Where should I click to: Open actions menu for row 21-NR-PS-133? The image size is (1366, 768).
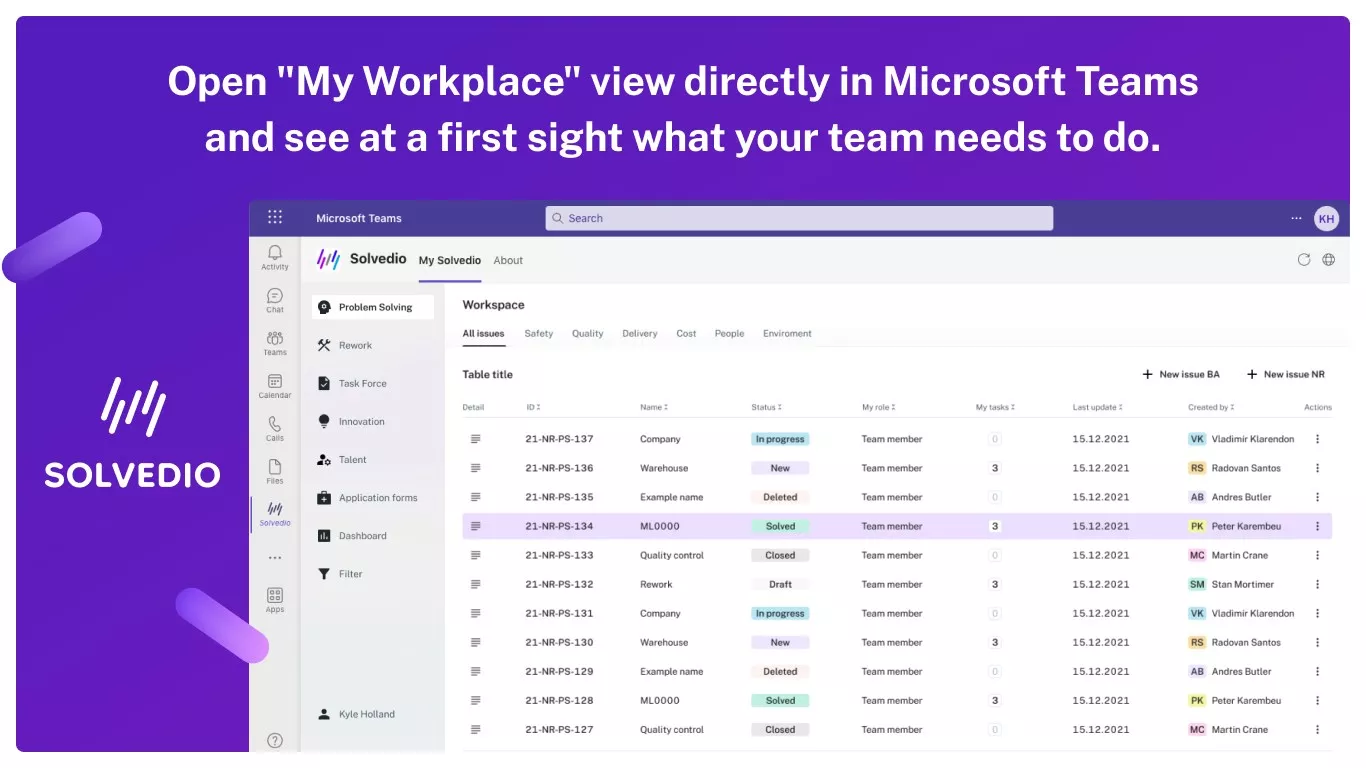click(1317, 555)
